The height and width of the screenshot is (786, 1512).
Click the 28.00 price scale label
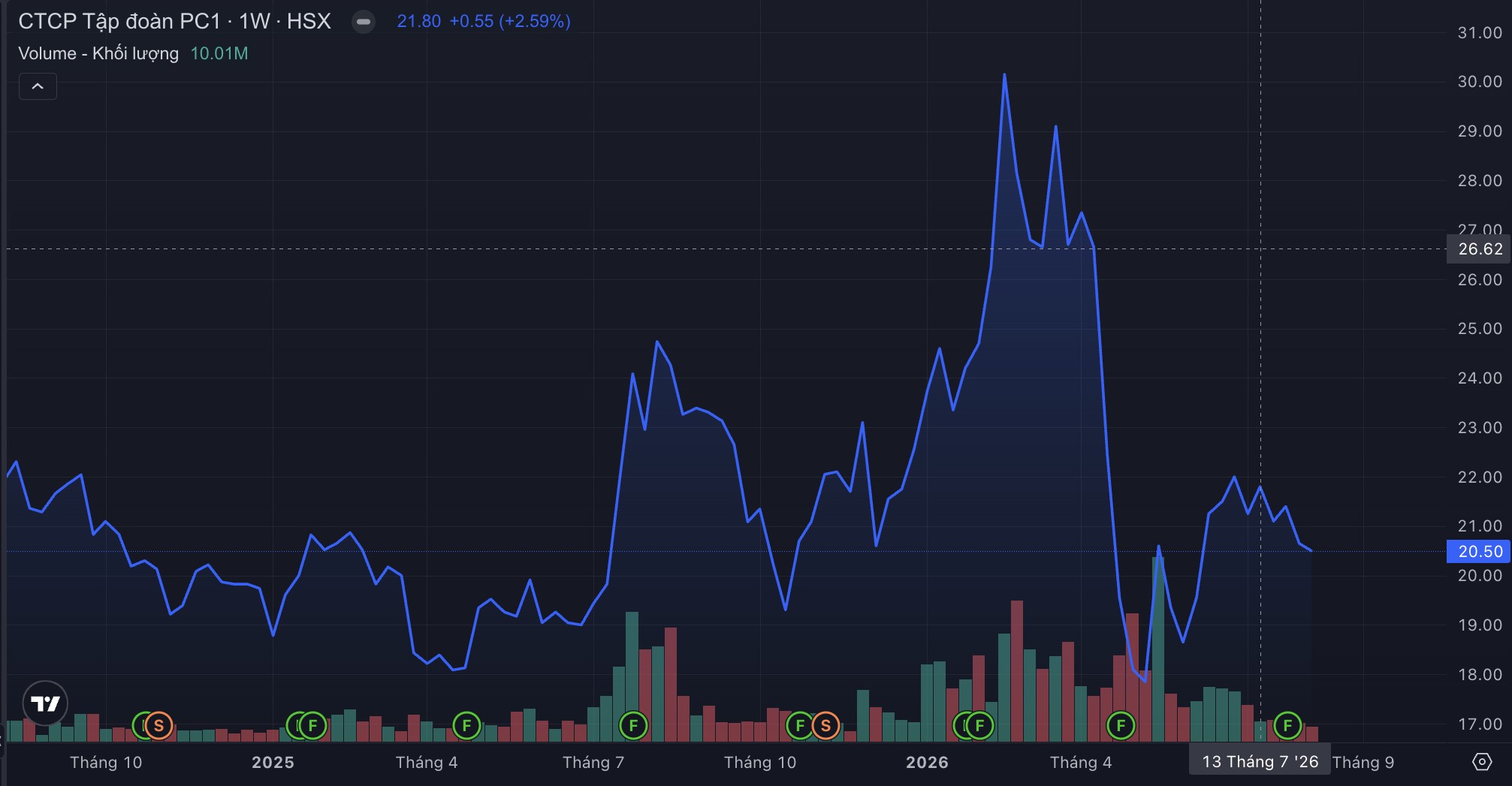pyautogui.click(x=1480, y=181)
